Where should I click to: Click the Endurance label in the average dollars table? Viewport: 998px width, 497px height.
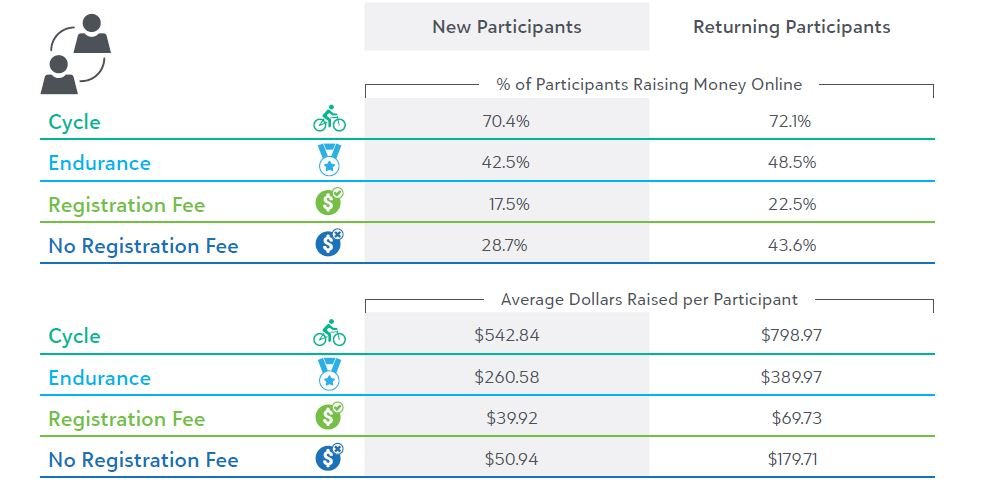coord(99,378)
